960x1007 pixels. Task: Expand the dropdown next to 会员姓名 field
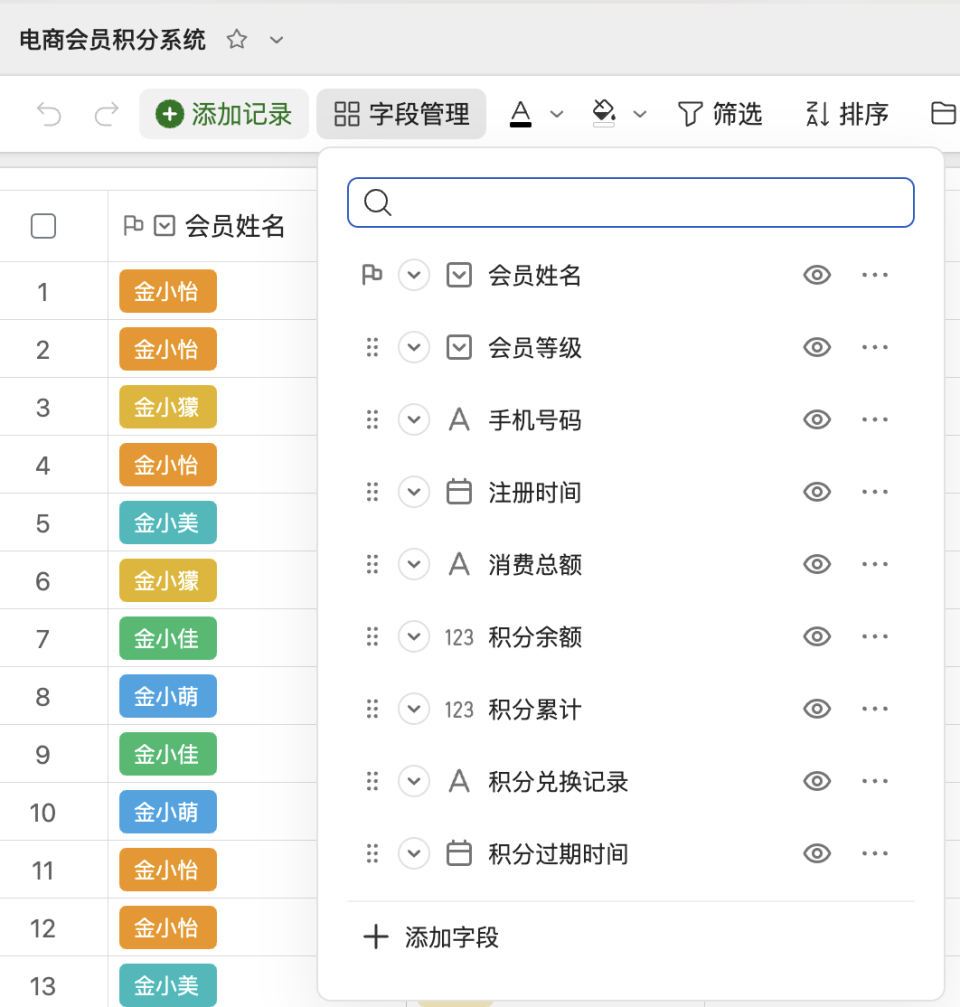point(414,275)
